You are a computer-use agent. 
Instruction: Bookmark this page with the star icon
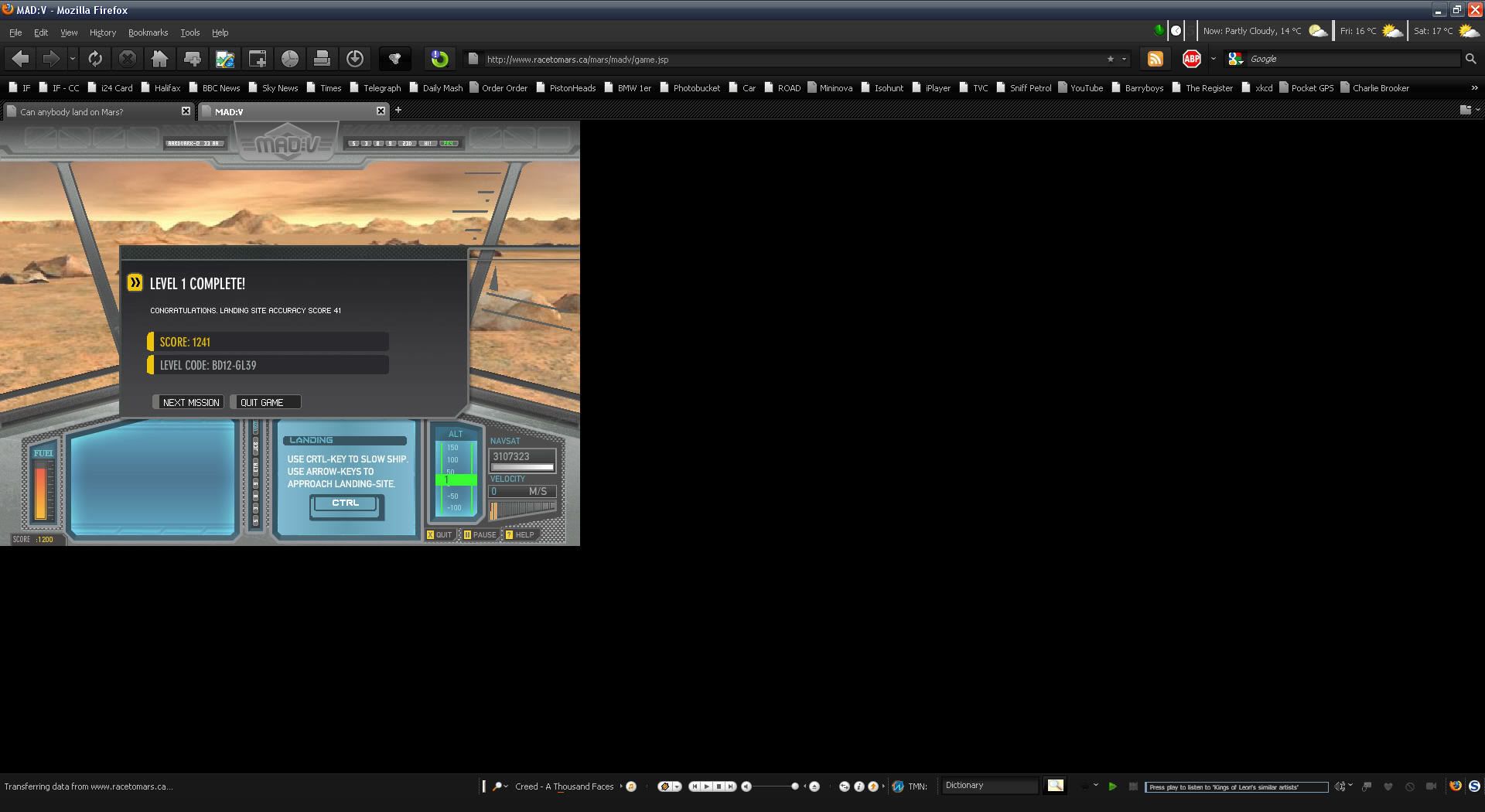pos(1111,59)
